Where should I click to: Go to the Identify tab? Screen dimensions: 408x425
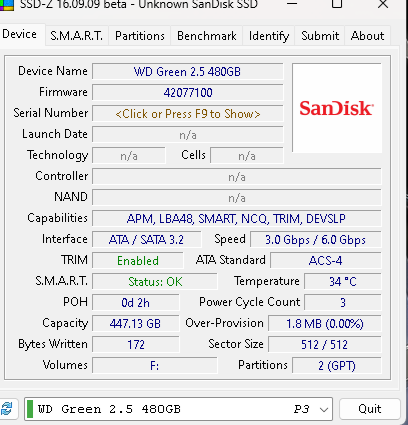tap(269, 36)
